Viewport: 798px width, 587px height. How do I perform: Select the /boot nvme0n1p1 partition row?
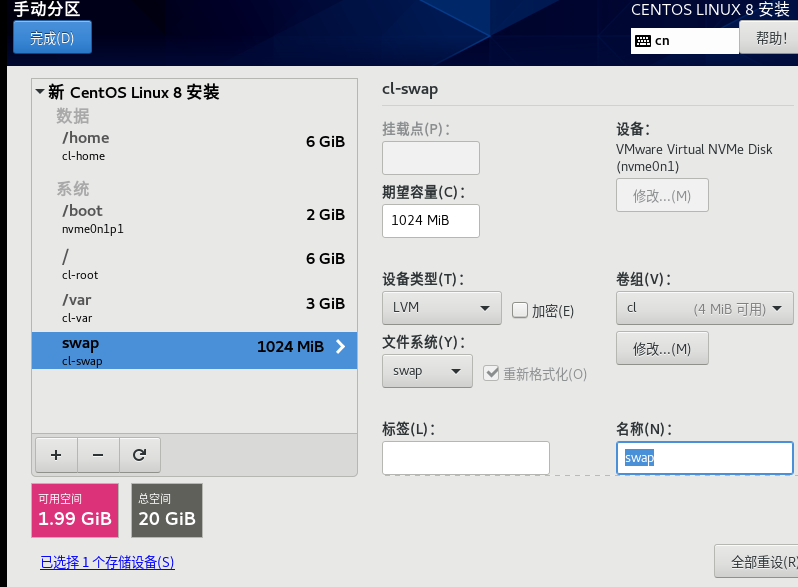tap(194, 219)
